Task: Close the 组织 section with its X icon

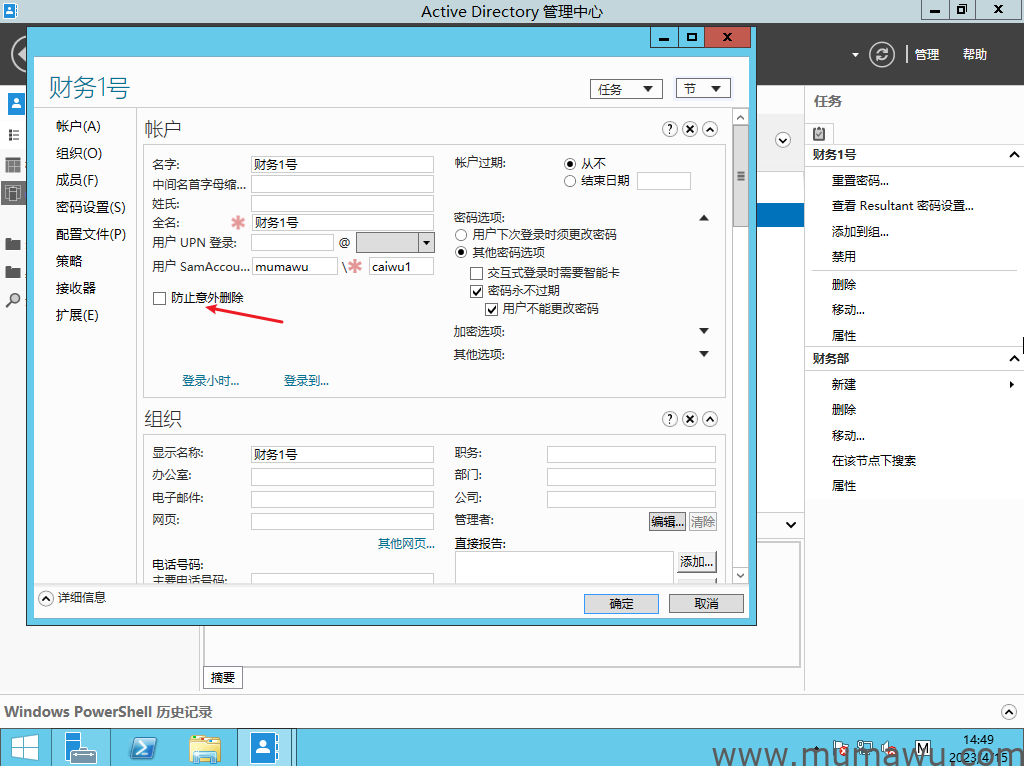Action: click(690, 419)
